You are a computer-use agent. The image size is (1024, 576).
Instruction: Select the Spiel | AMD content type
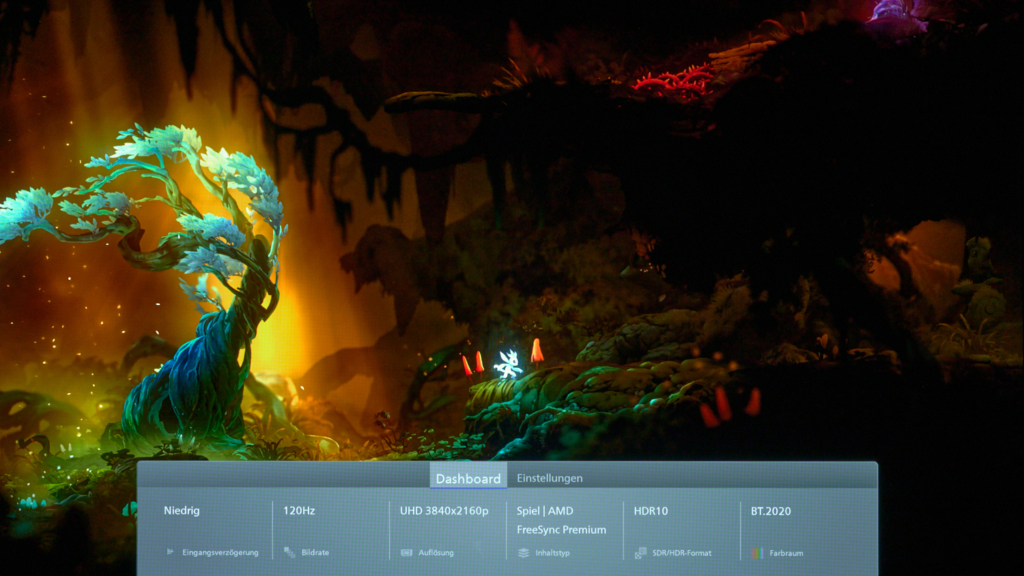(545, 511)
